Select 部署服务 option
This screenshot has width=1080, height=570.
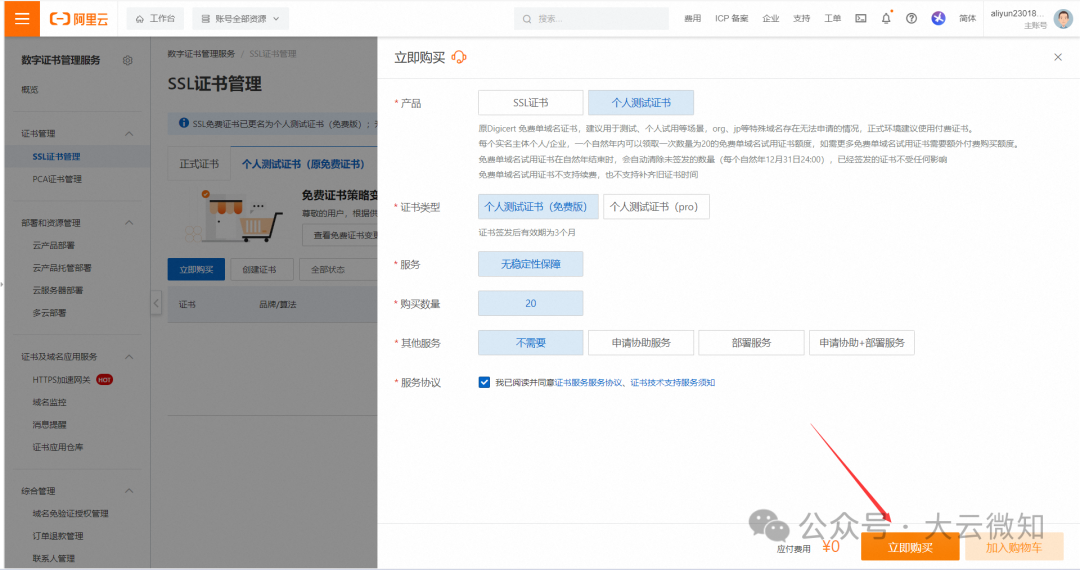coord(751,342)
